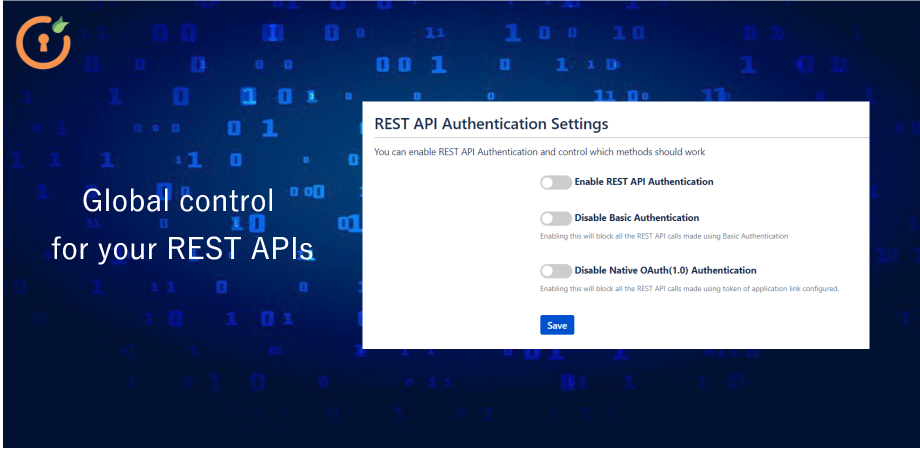Screen dimensions: 920x450
Task: Switch on Disable Native OAuth(1.0) Authentication
Action: [555, 271]
